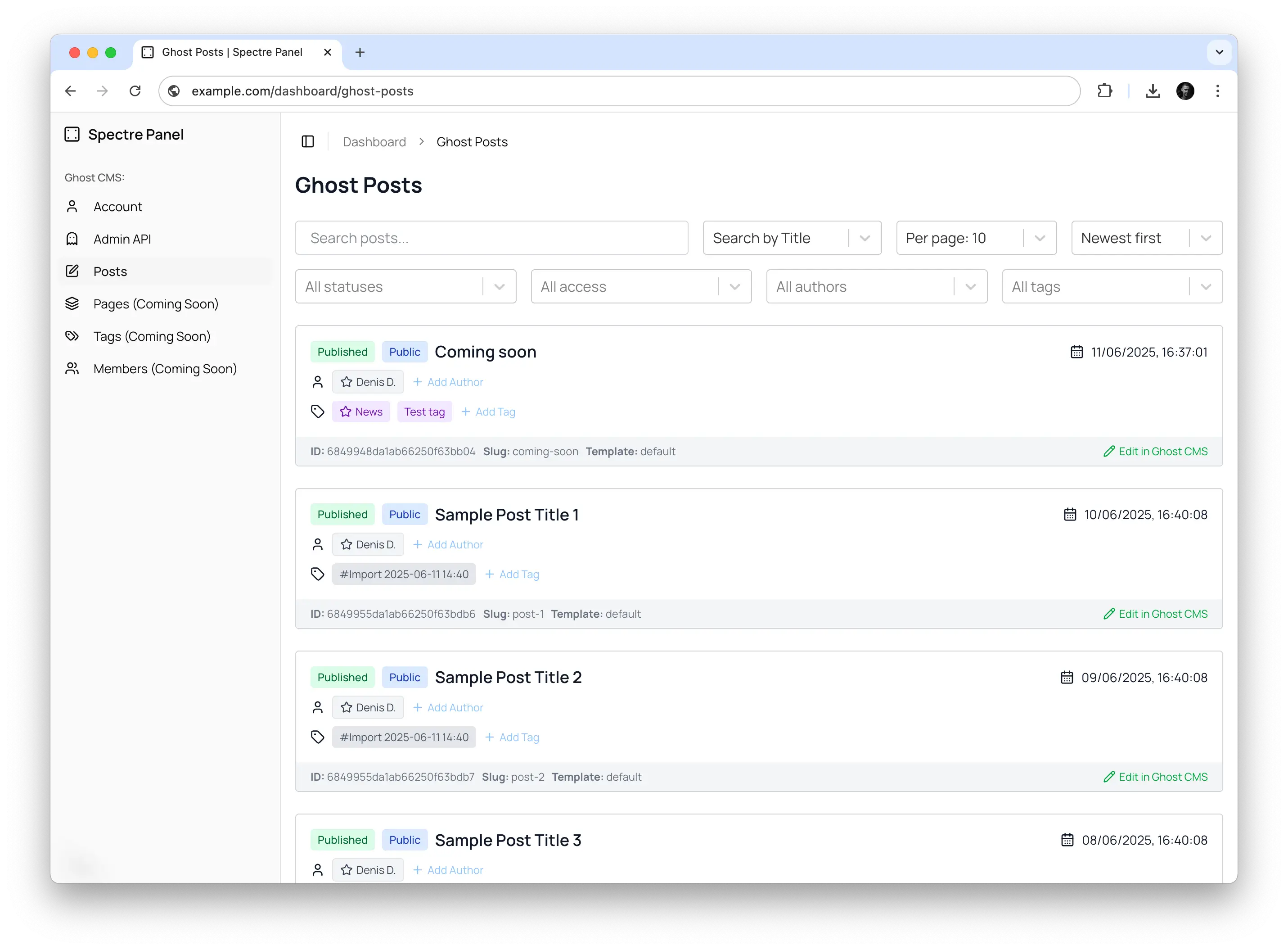Click the Tags icon in sidebar
Viewport: 1288px width, 950px height.
[72, 336]
